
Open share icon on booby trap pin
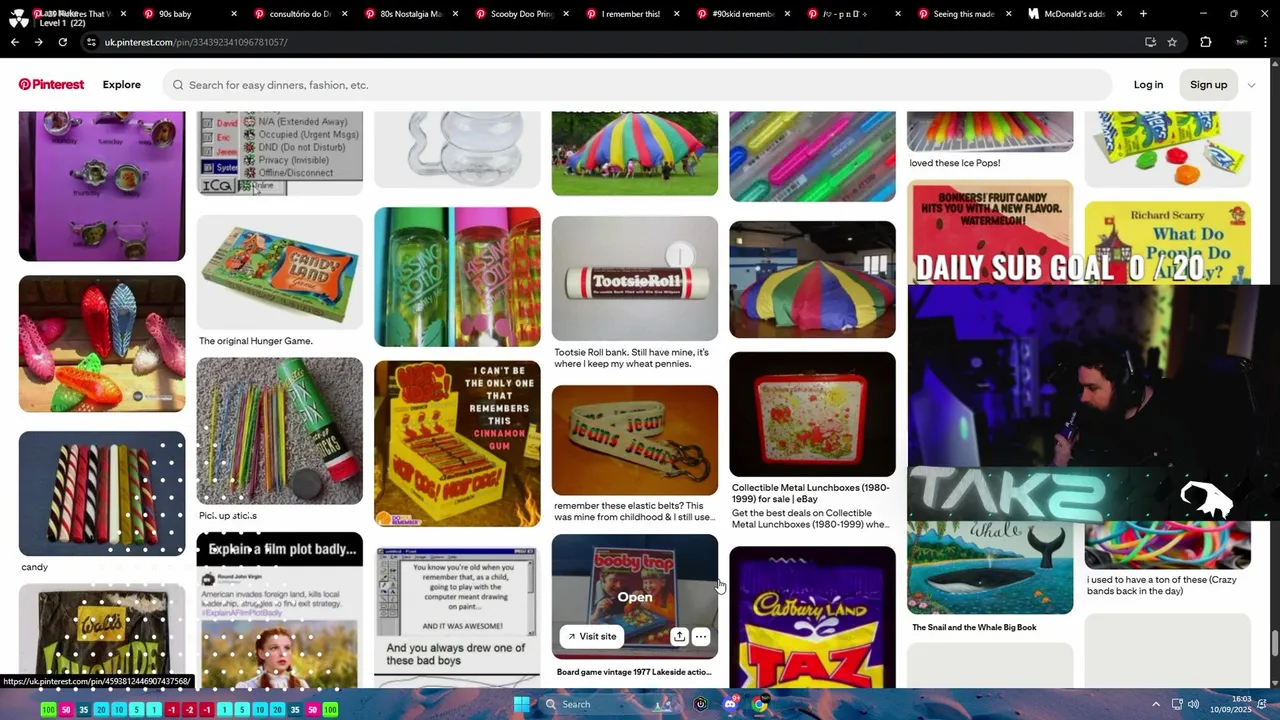679,636
